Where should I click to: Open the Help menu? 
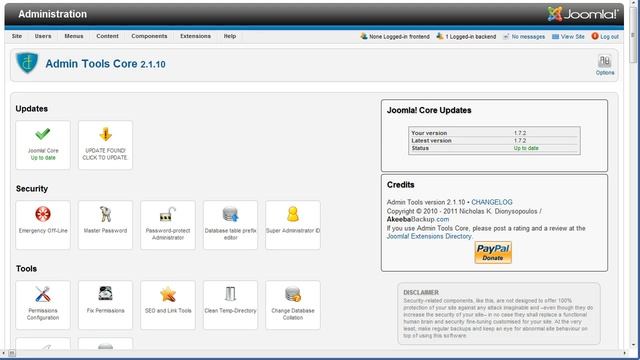point(230,36)
